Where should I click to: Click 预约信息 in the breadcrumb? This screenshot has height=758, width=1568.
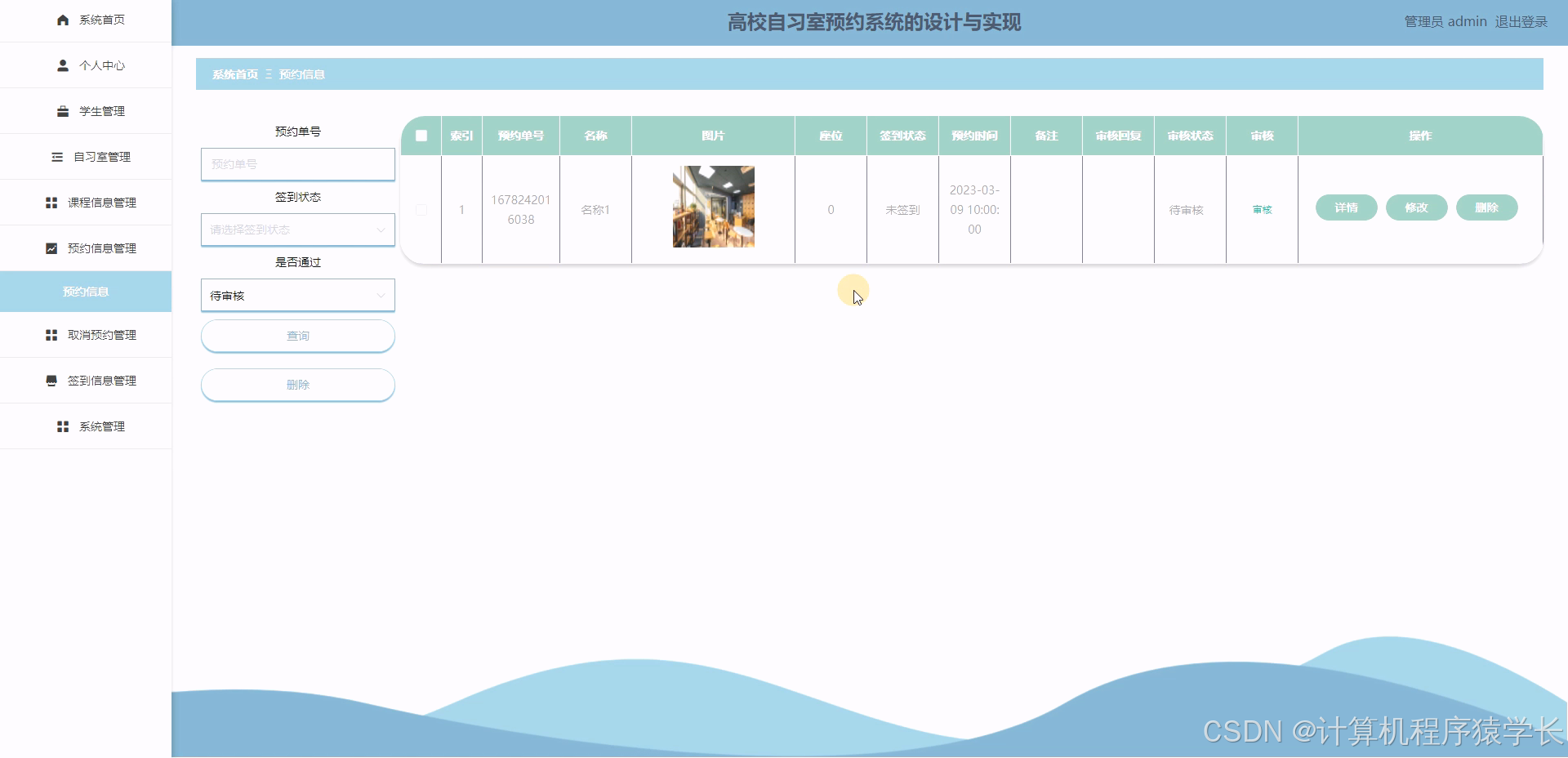pos(302,74)
